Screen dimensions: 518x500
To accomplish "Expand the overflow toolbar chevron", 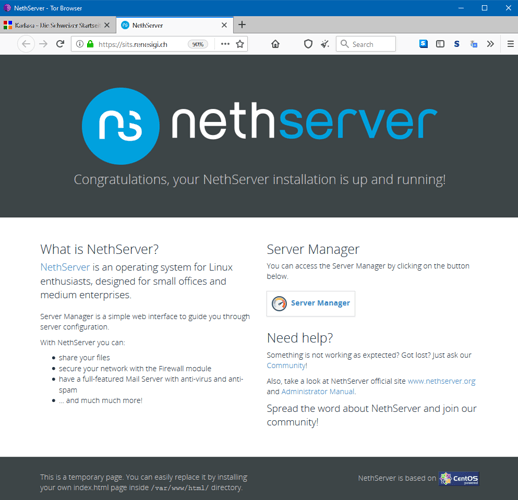I will point(490,44).
